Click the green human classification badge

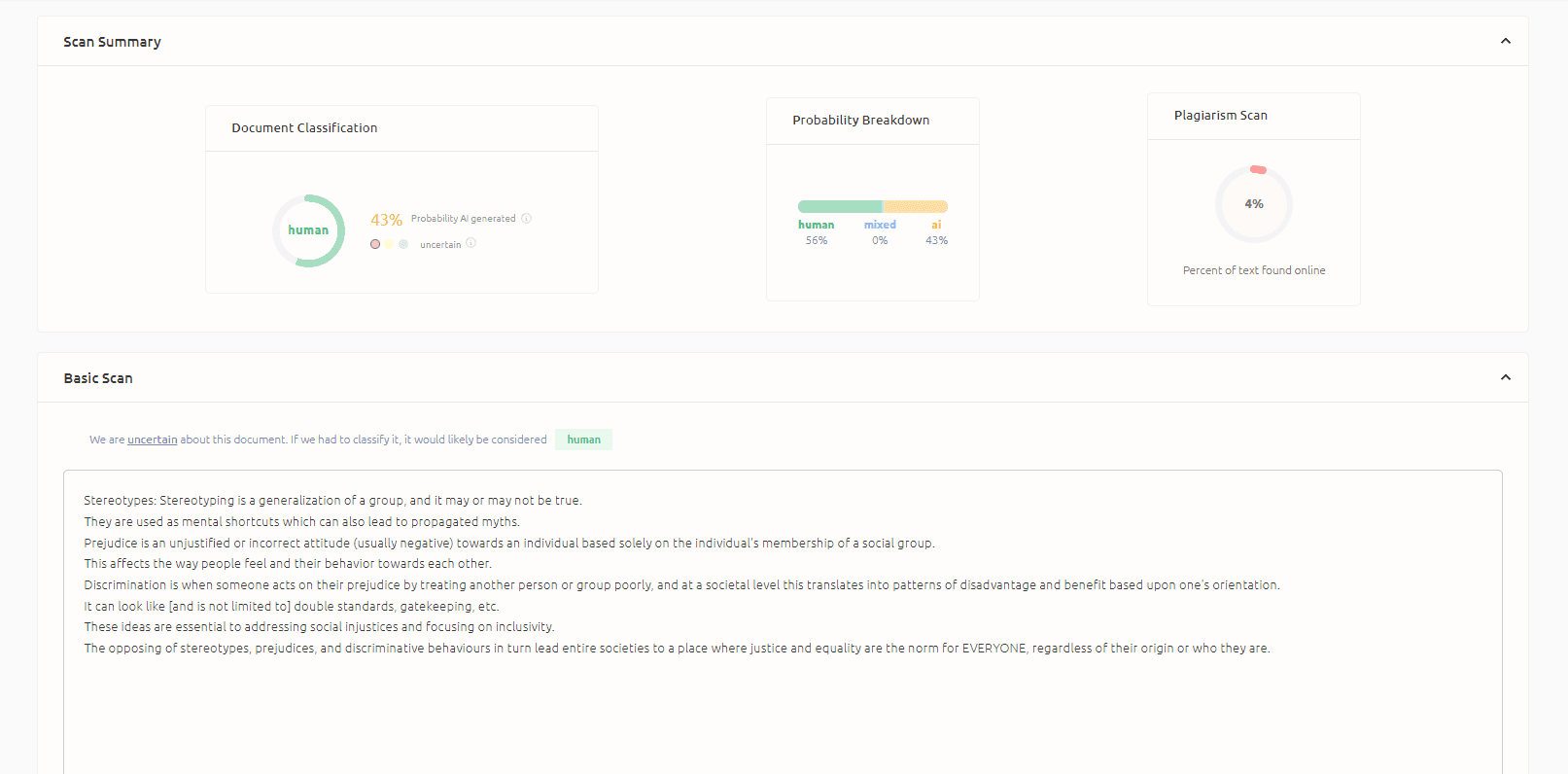click(583, 440)
